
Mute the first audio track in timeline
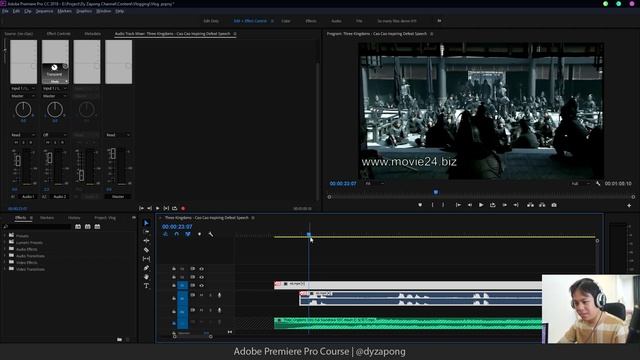(x=201, y=295)
